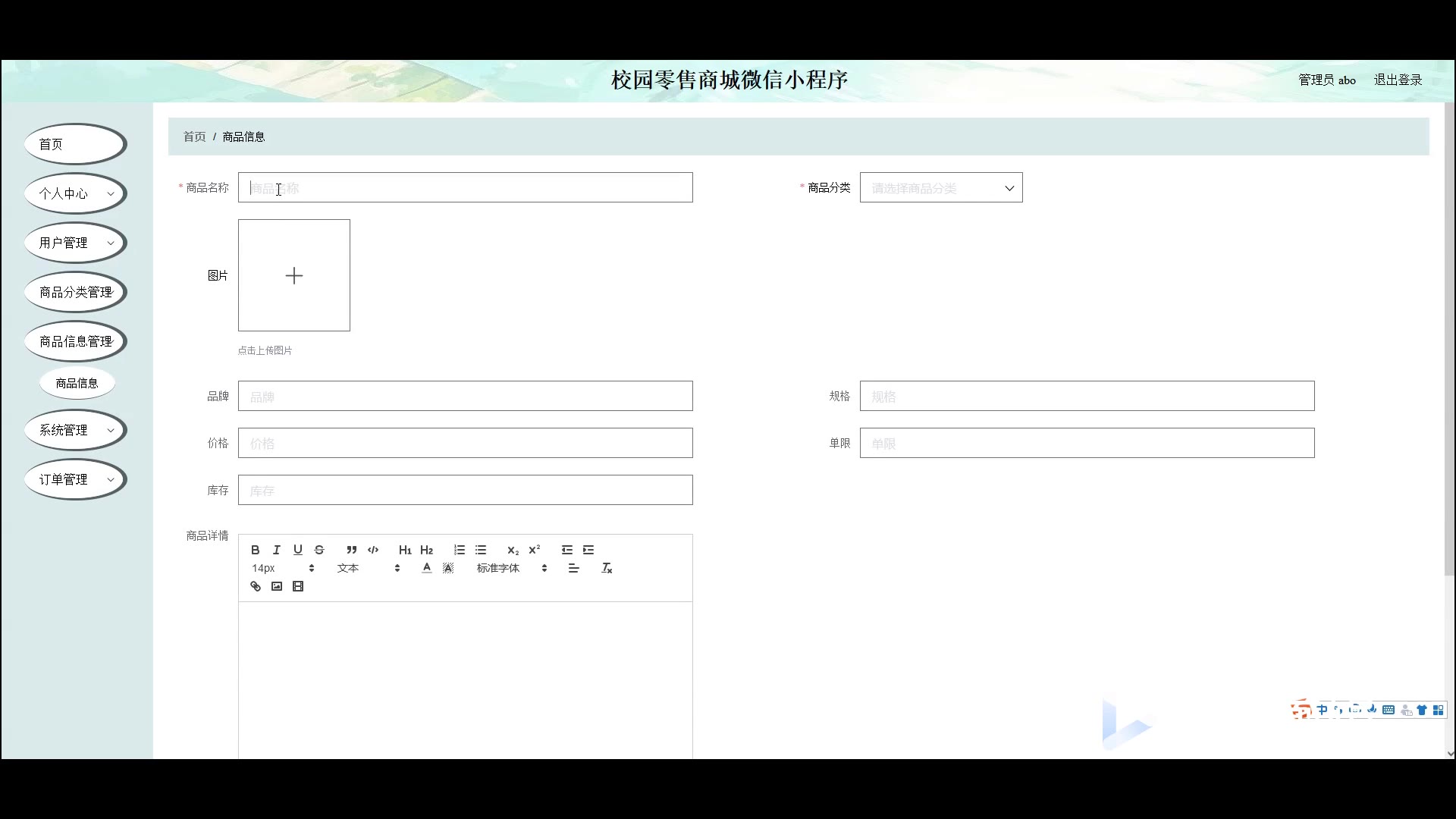1456x819 pixels.
Task: Apply ordered list formatting
Action: (x=460, y=550)
